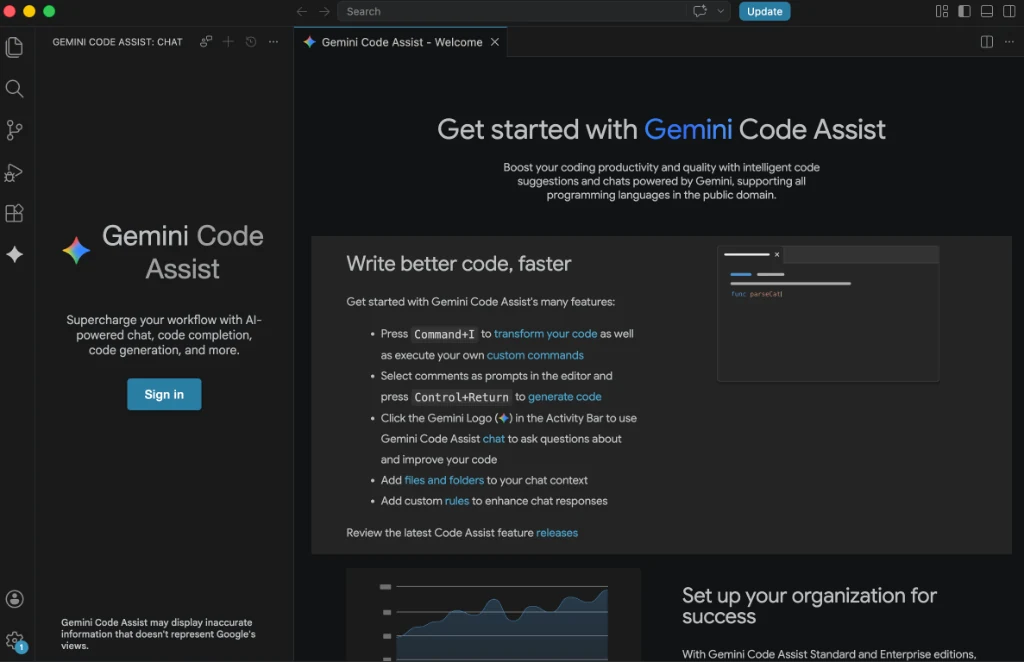Toggle the primary side bar

(x=965, y=11)
